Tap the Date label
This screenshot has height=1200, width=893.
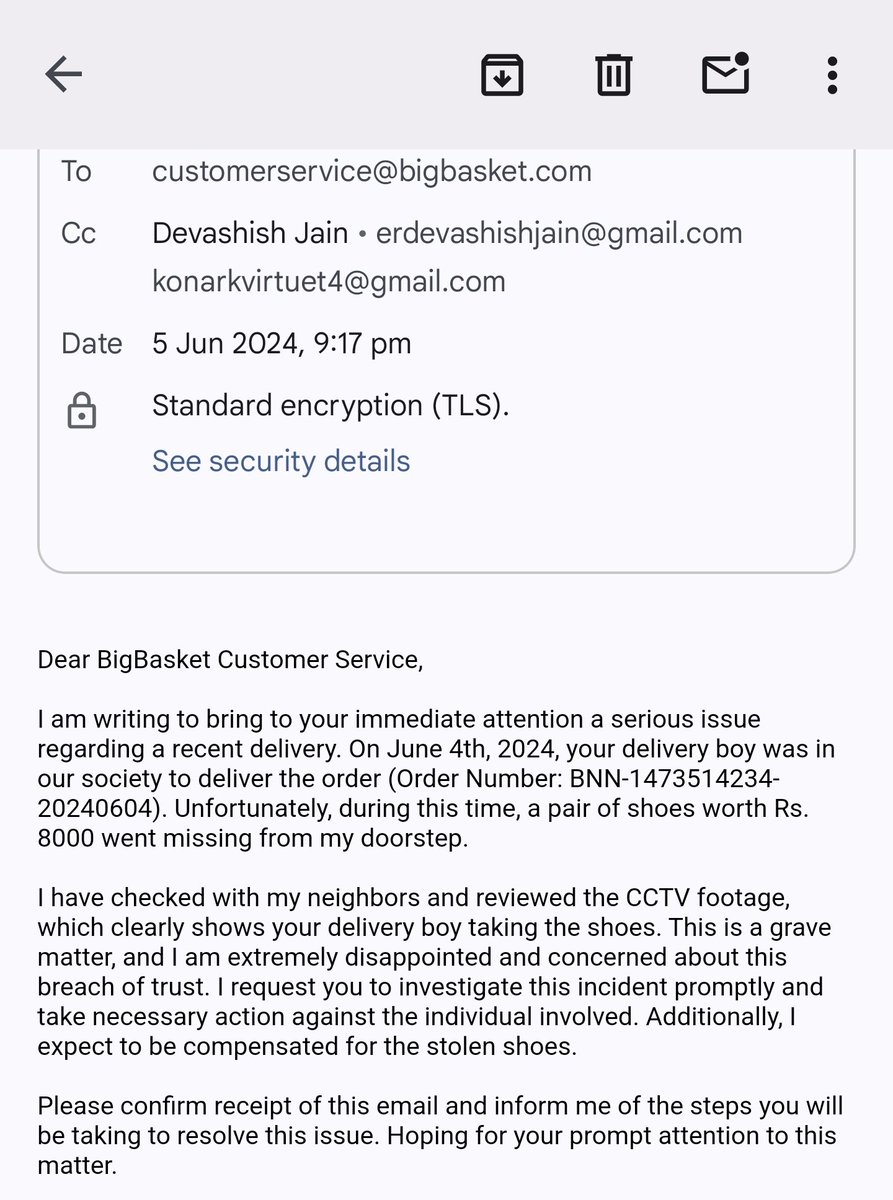point(91,343)
